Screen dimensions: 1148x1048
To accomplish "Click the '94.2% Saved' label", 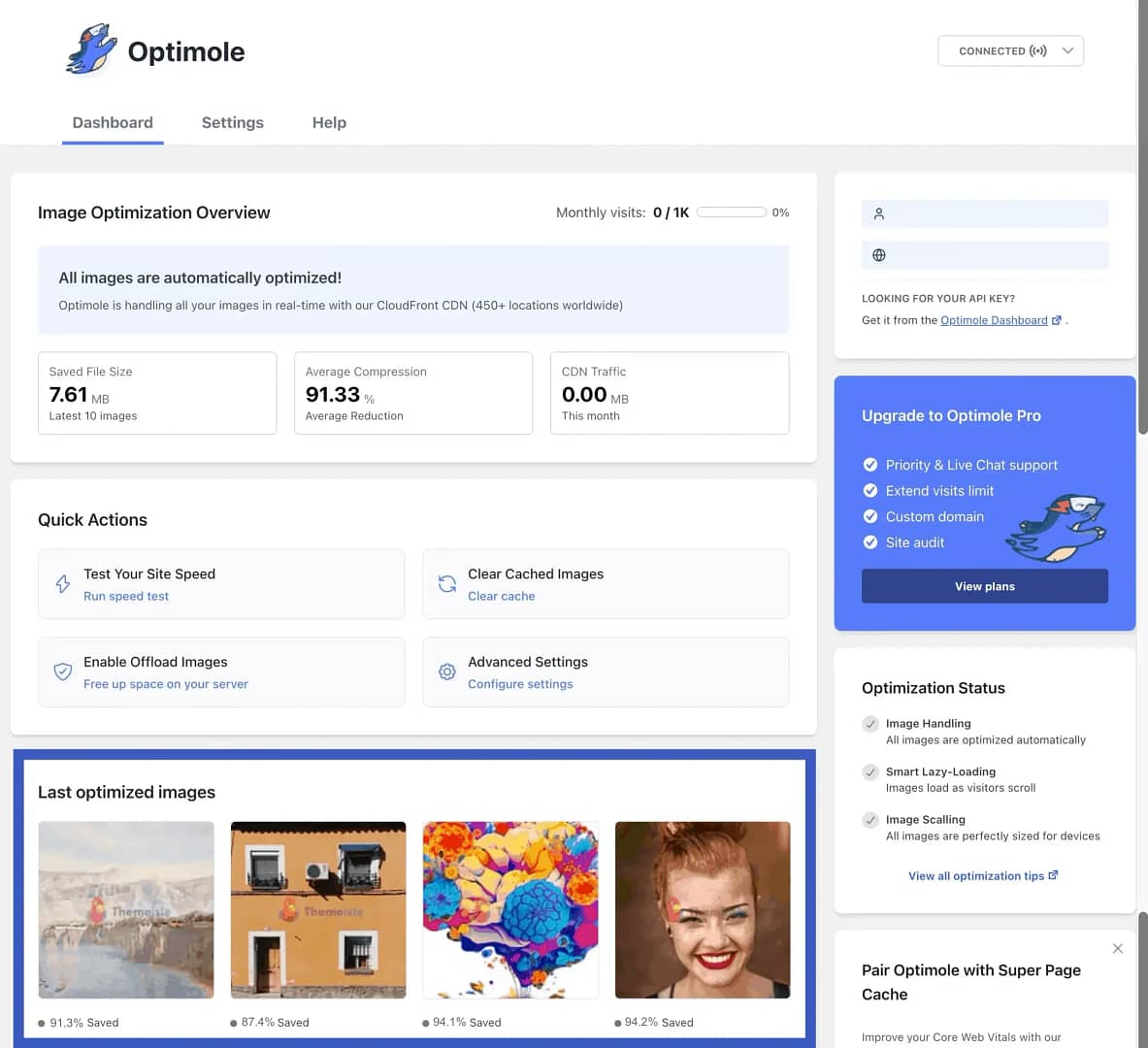I will pos(659,1023).
